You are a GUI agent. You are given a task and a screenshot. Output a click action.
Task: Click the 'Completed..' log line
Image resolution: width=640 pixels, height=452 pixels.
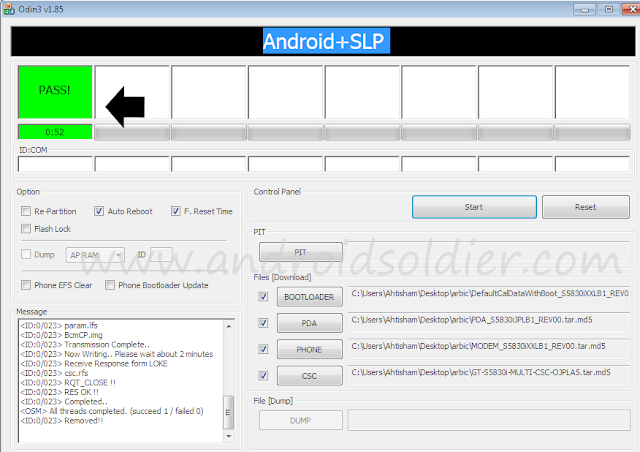[x=64, y=402]
